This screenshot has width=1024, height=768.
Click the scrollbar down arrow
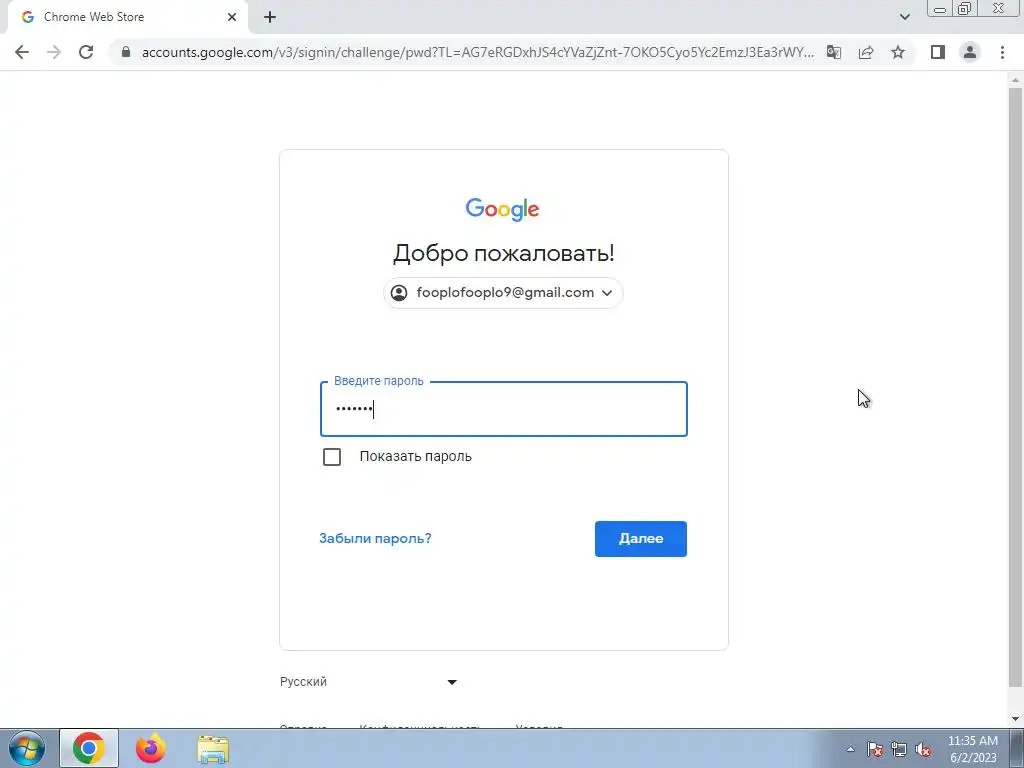point(1015,719)
